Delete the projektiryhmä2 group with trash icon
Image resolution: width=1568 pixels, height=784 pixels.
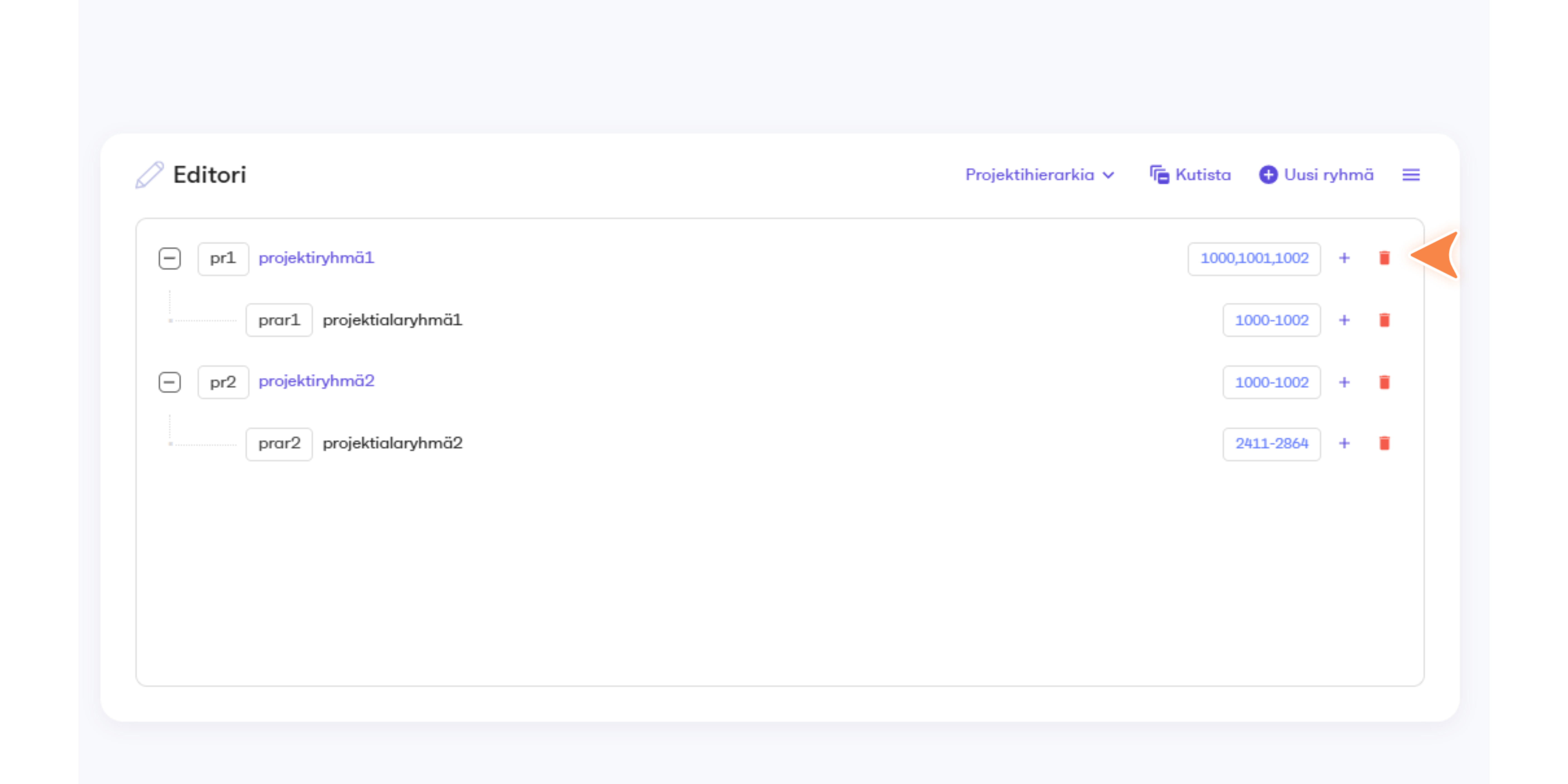1384,382
